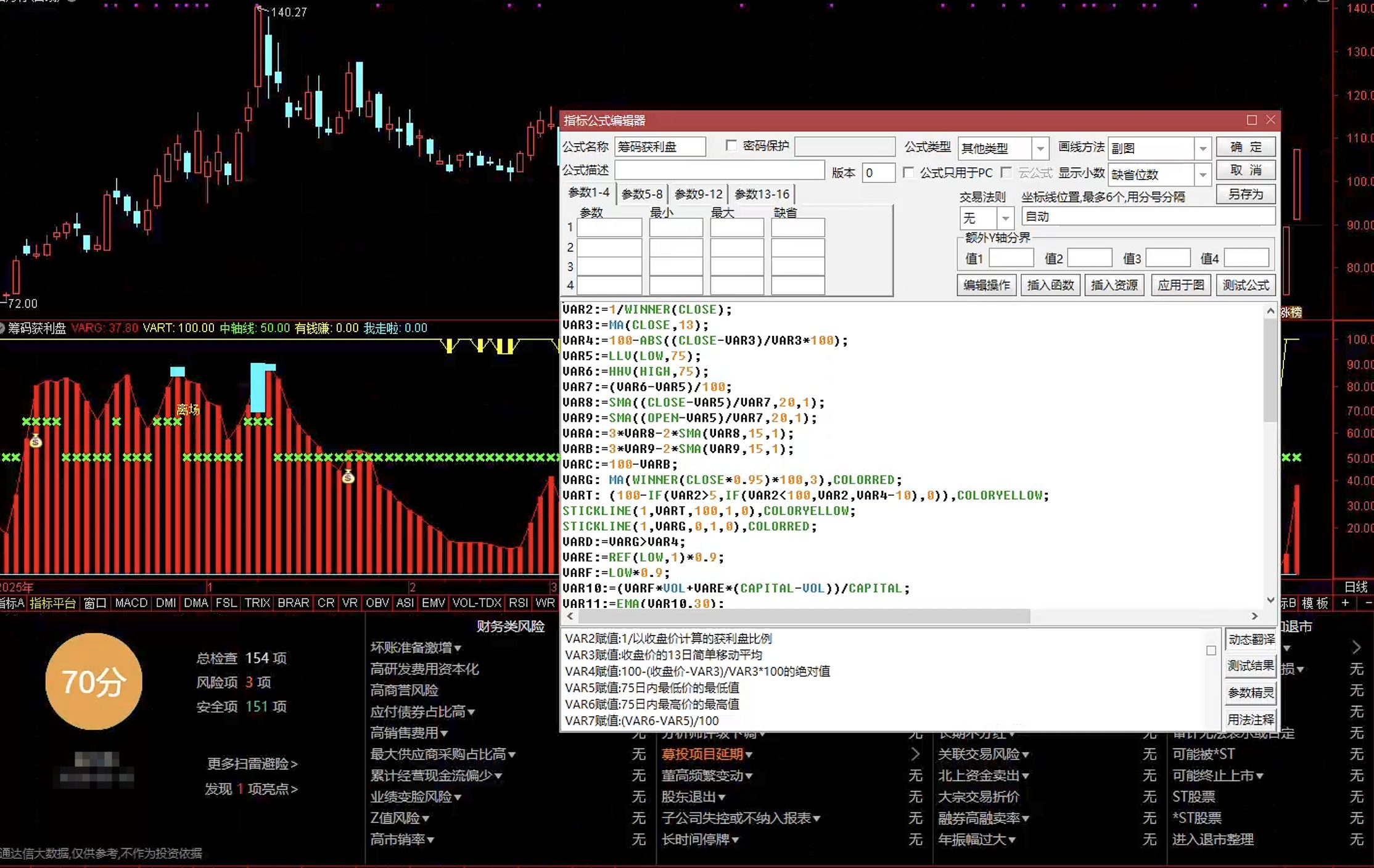Viewport: 1374px width, 868px height.
Task: Click the code editor horizontal scrollbar thumb
Action: tap(804, 616)
